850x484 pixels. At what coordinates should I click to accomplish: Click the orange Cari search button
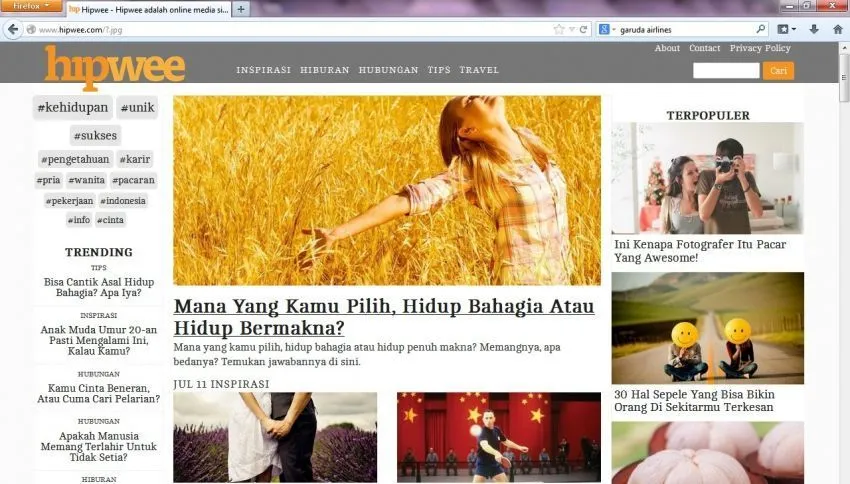[778, 70]
